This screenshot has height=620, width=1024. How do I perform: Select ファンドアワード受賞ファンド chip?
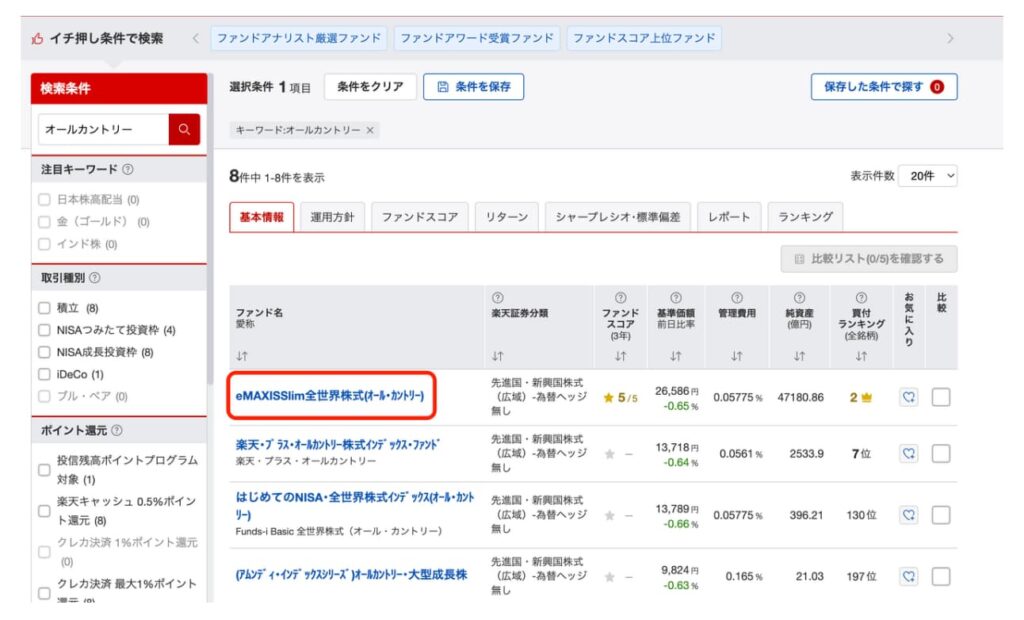click(477, 38)
